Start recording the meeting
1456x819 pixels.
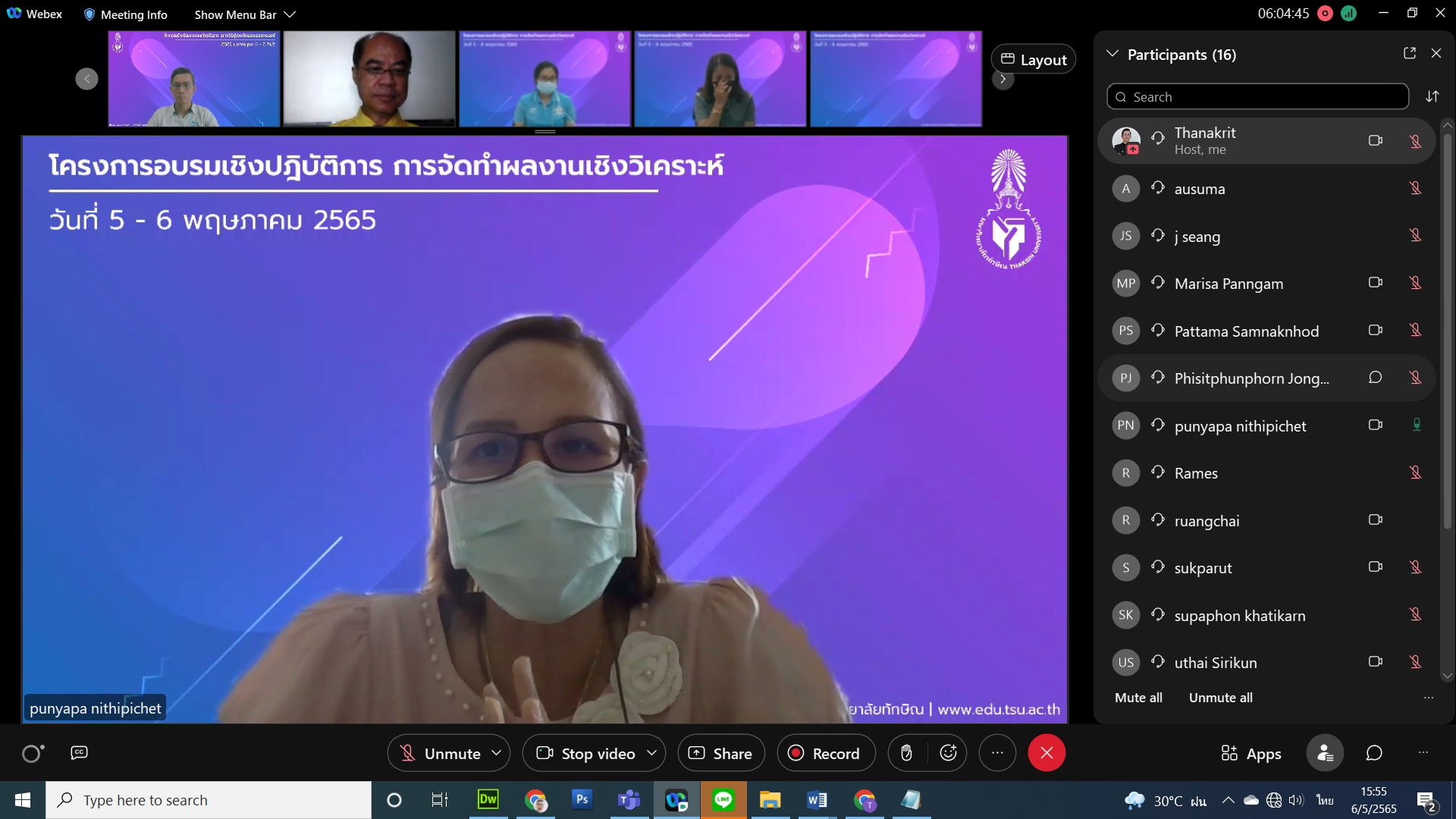tap(825, 753)
